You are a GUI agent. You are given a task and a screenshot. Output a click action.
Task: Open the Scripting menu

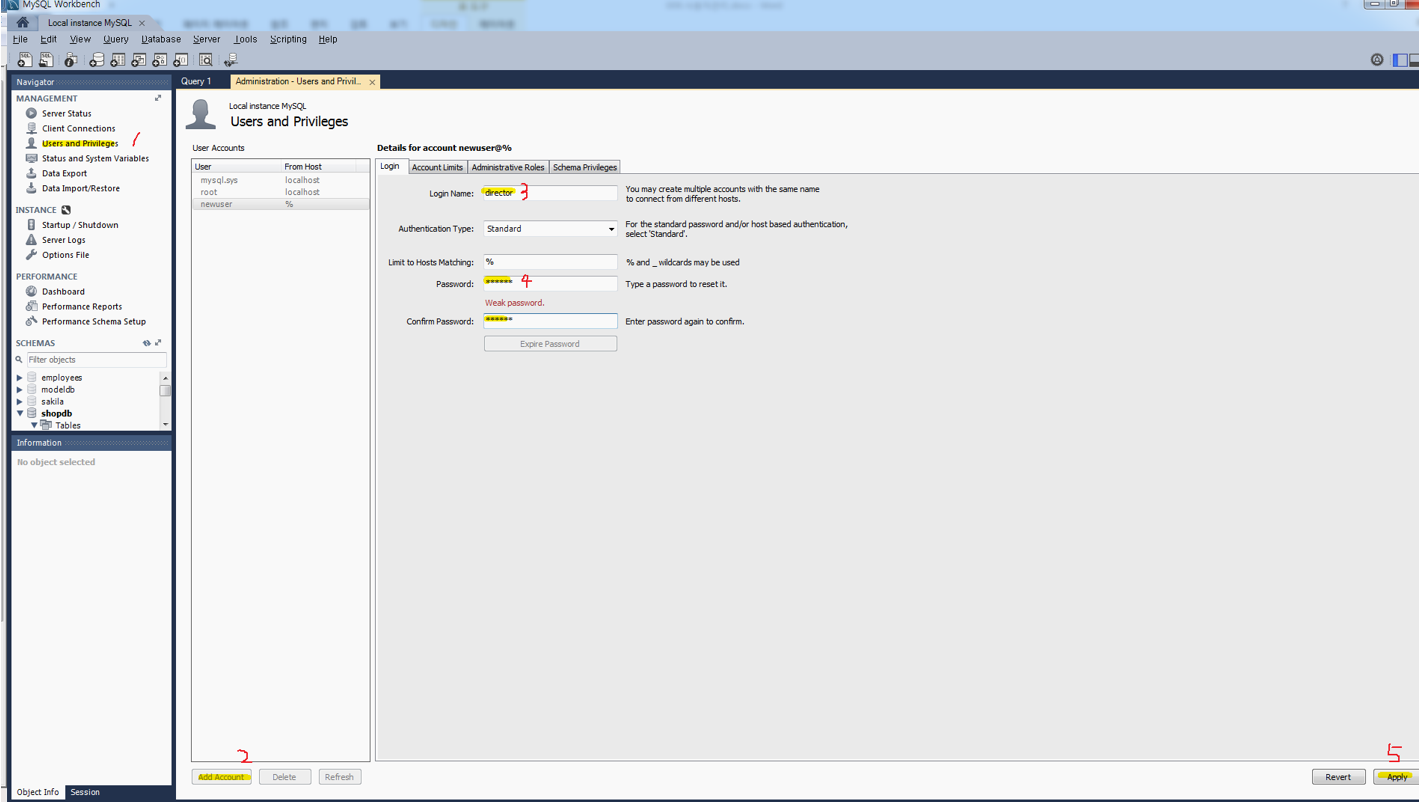tap(288, 39)
